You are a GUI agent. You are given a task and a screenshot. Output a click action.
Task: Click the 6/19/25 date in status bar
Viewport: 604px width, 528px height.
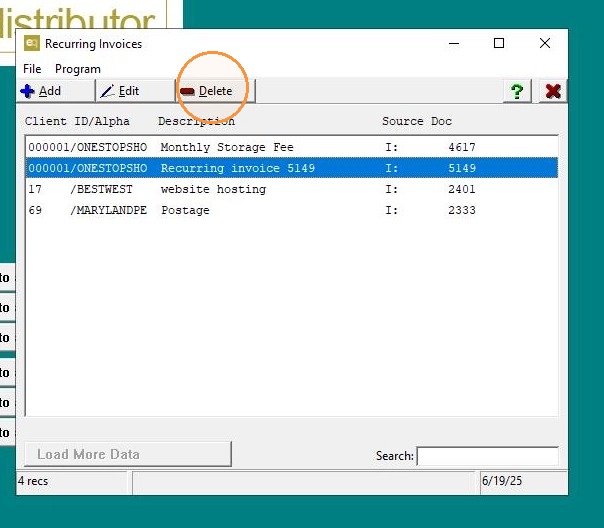click(x=502, y=481)
